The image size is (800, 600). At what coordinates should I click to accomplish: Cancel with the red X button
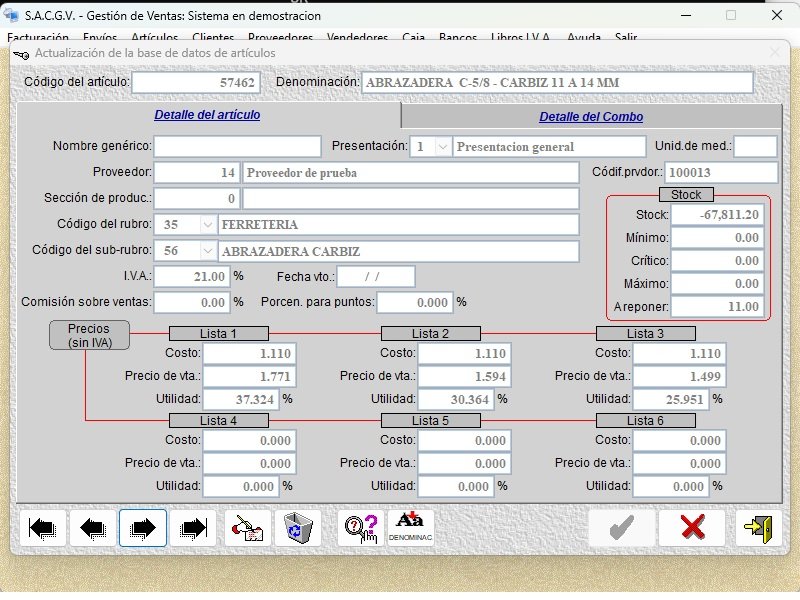[692, 528]
